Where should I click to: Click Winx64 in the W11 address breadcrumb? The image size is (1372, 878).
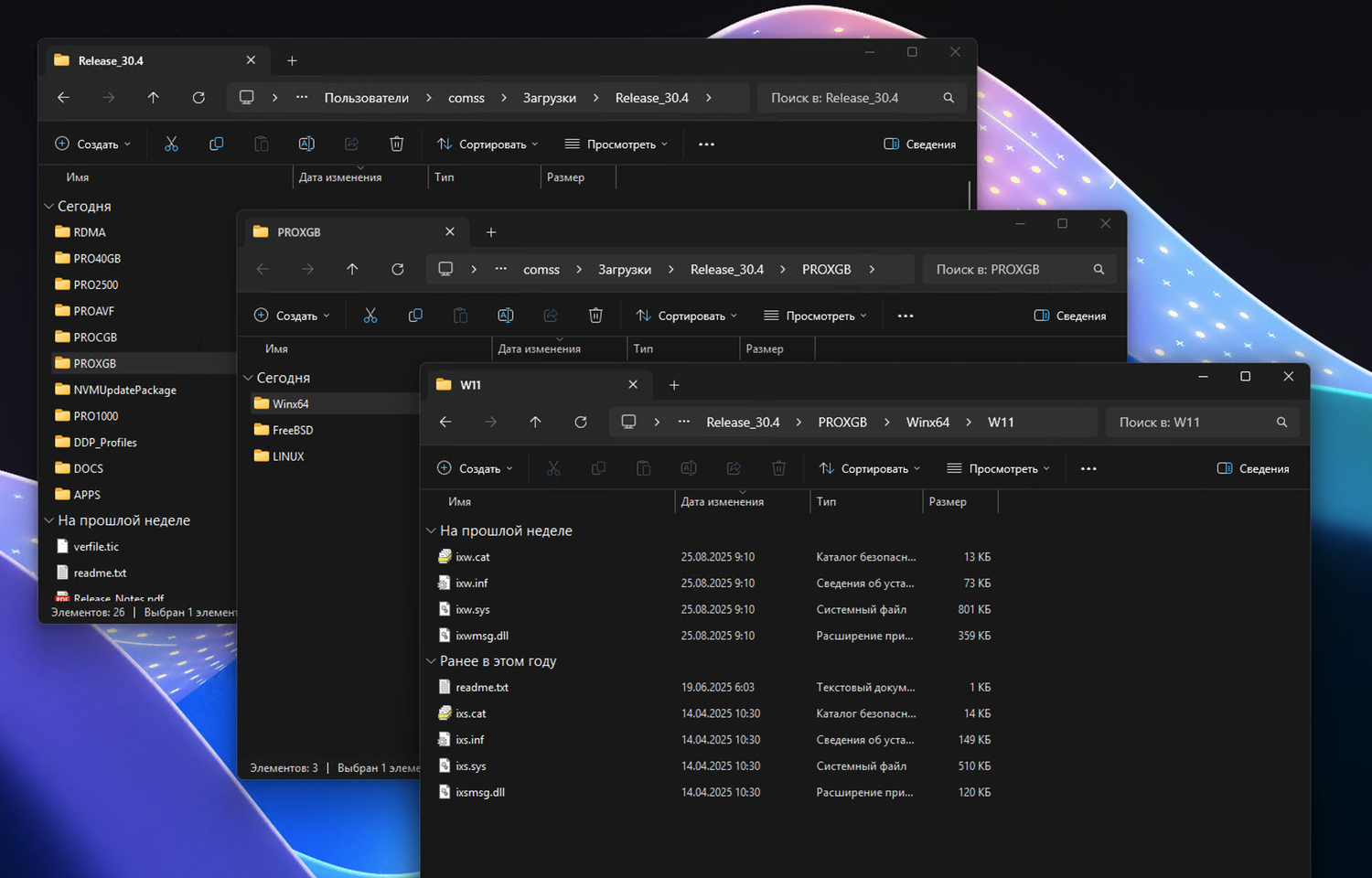pyautogui.click(x=927, y=422)
